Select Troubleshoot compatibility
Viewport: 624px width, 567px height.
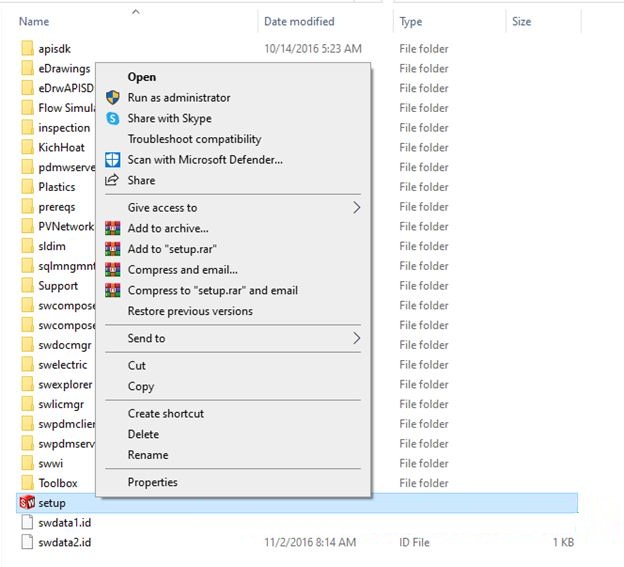[x=194, y=139]
